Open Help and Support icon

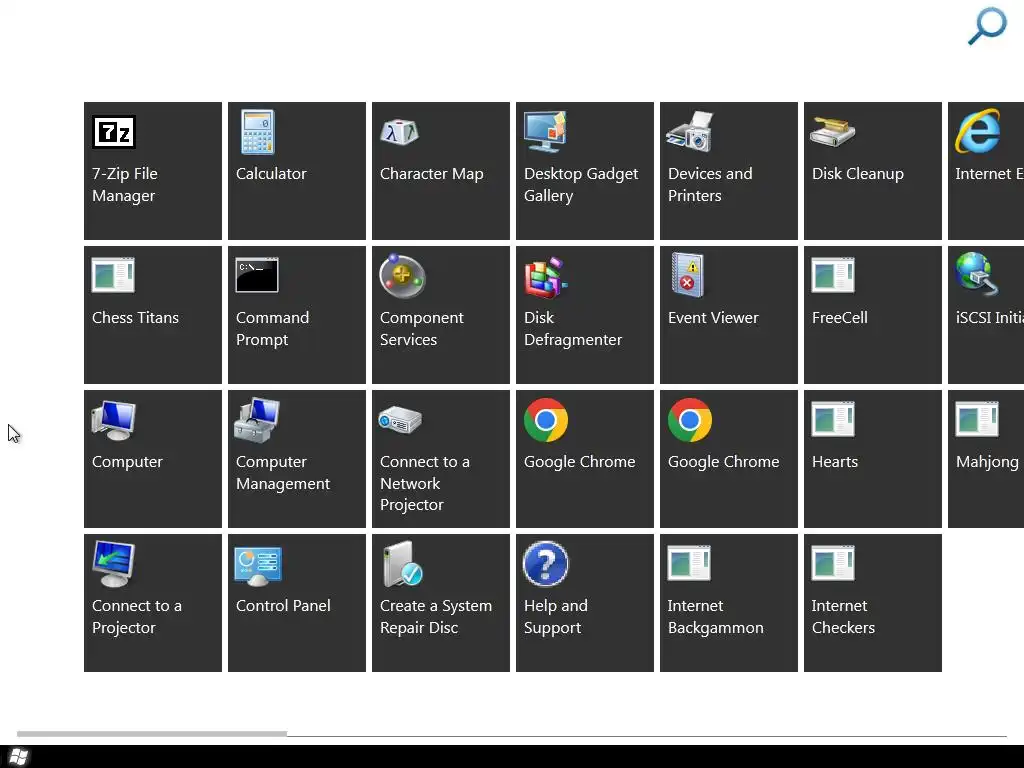(x=546, y=564)
